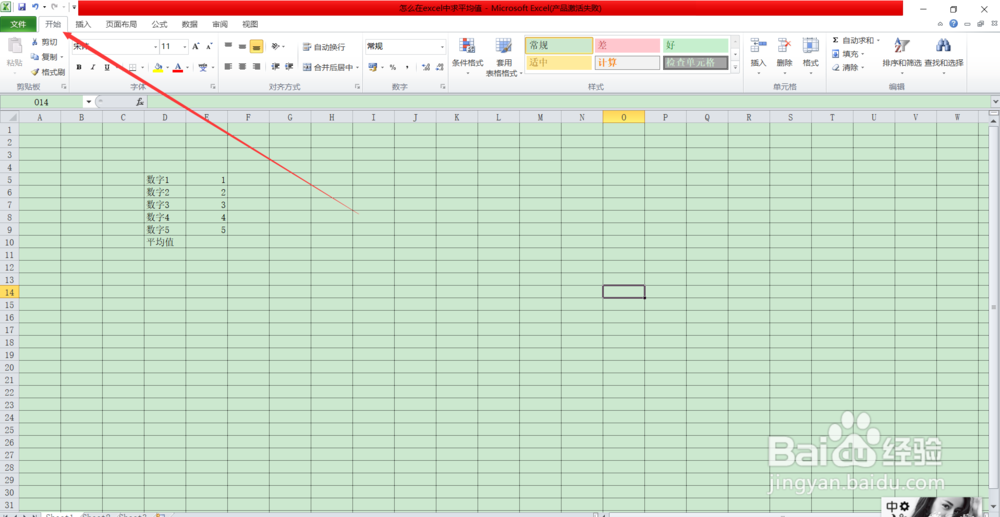This screenshot has height=517, width=1000.
Task: Click Cut (剪切) scissors button
Action: tap(45, 42)
